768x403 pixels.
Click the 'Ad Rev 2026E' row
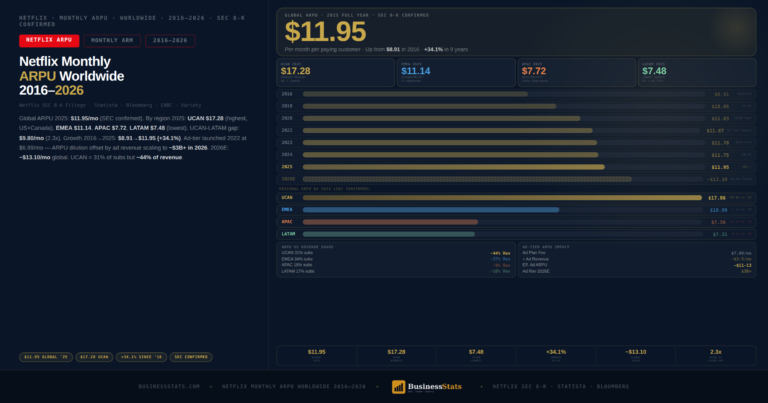click(x=636, y=271)
